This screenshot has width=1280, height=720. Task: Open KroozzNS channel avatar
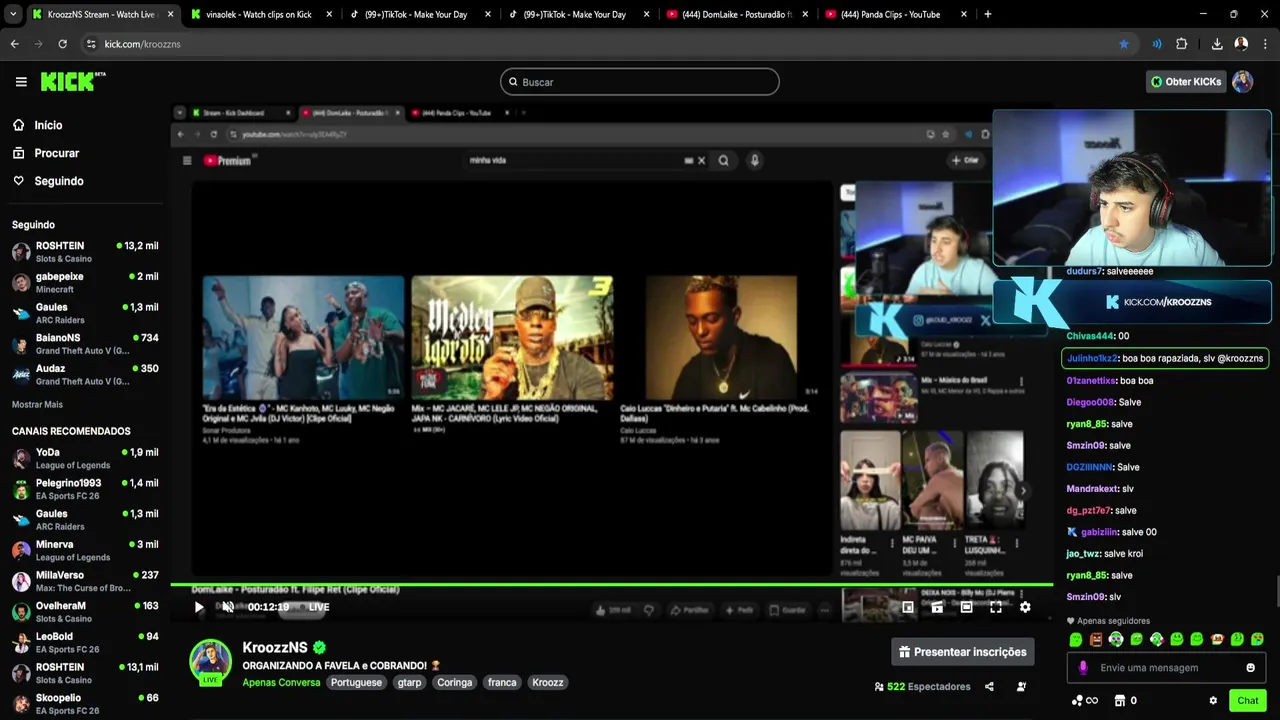click(210, 660)
